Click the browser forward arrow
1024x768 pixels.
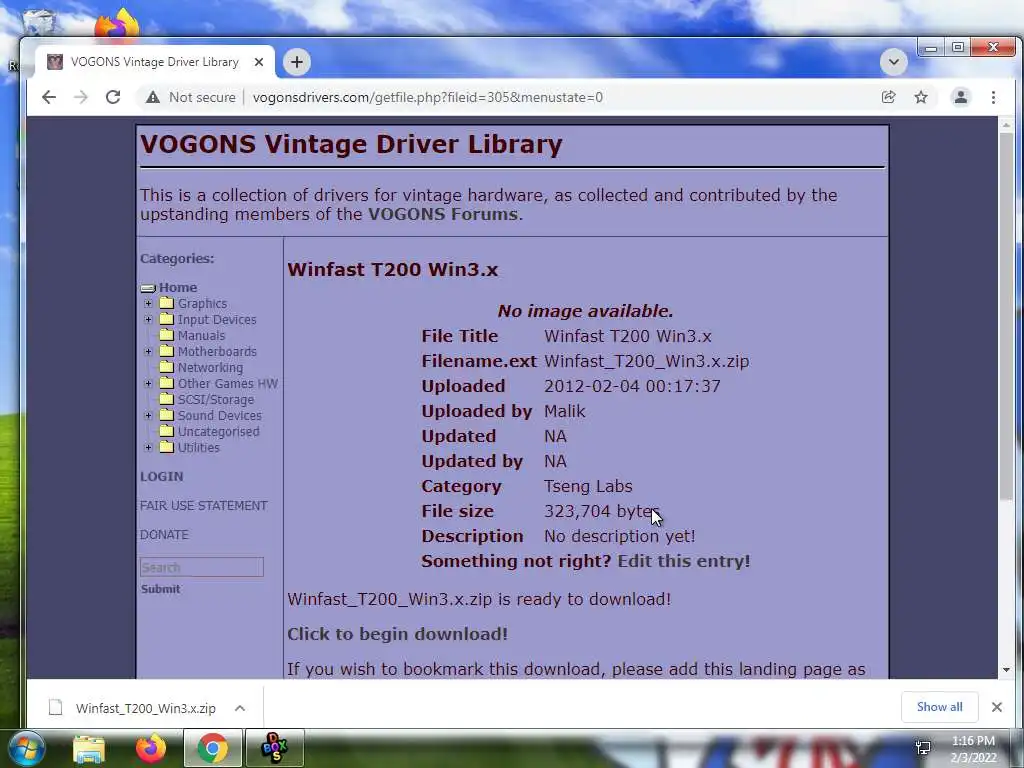(80, 97)
